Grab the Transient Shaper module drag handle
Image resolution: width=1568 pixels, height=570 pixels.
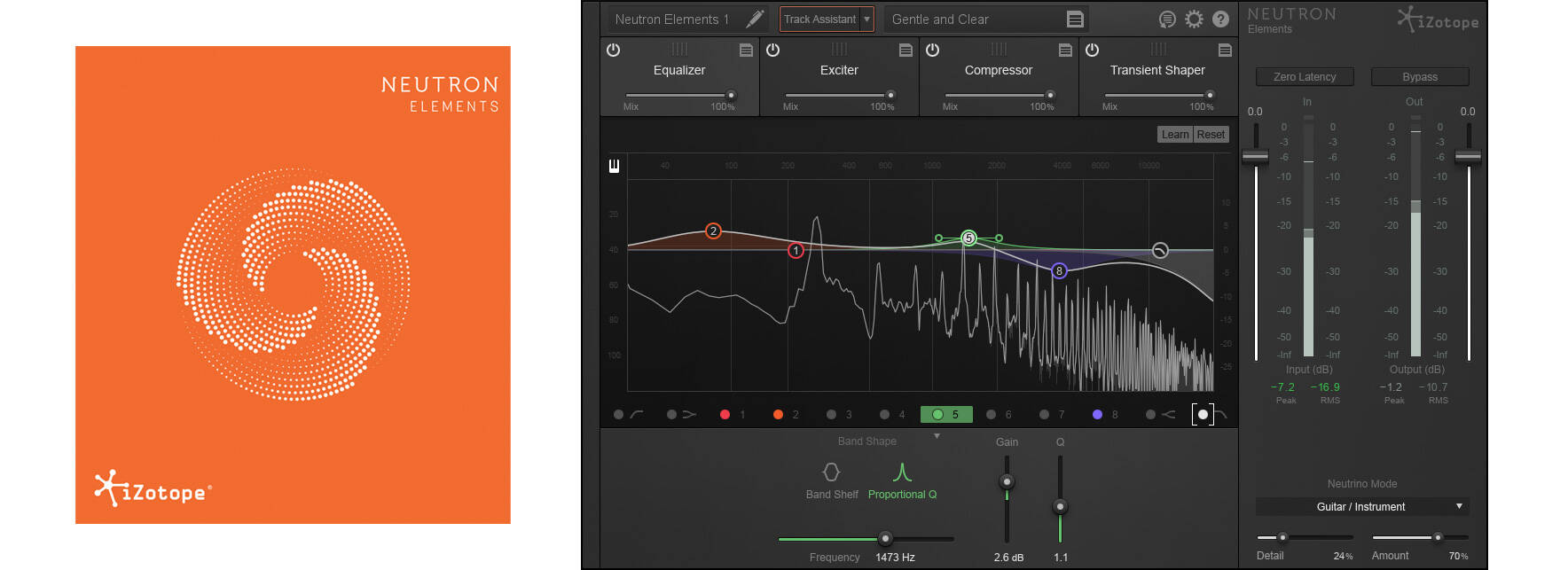(1158, 49)
